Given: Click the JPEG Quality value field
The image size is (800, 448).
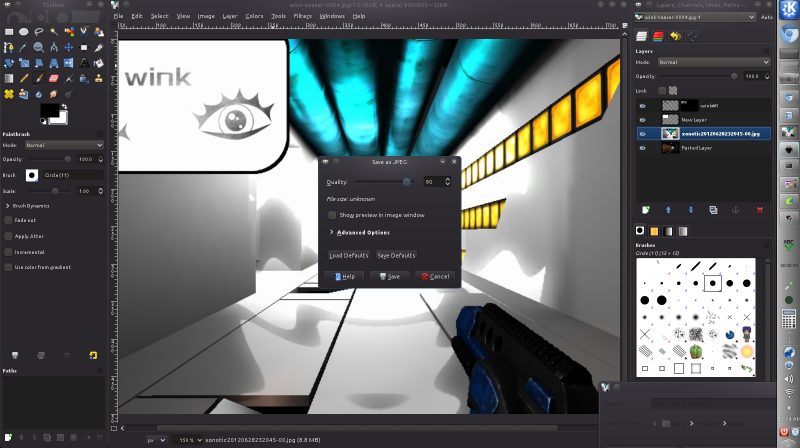Looking at the screenshot, I should (434, 182).
